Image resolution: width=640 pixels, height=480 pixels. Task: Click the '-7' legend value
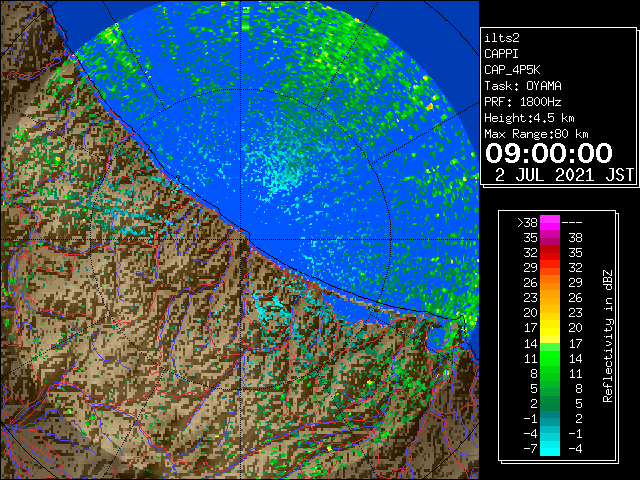[530, 448]
